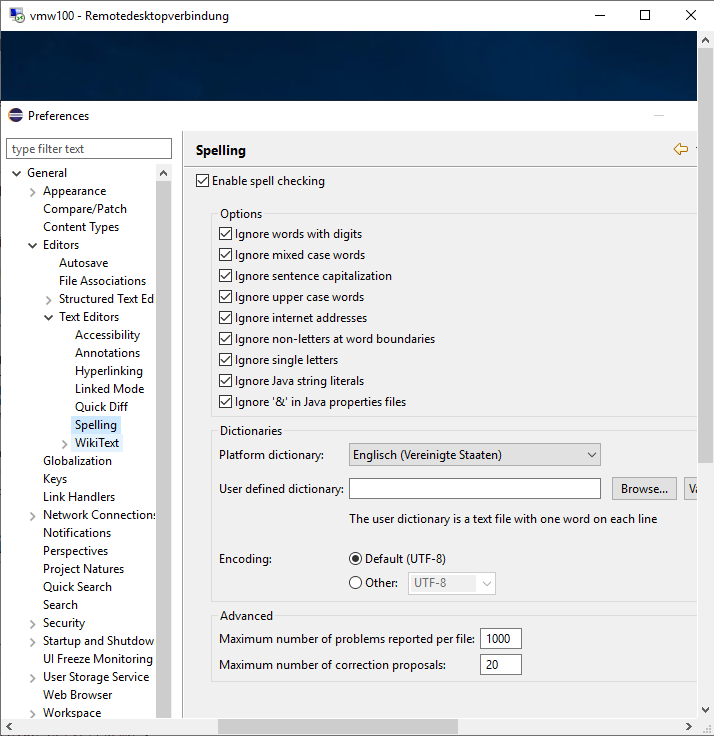This screenshot has width=714, height=738.
Task: Click the User defined dictionary field
Action: tap(474, 489)
